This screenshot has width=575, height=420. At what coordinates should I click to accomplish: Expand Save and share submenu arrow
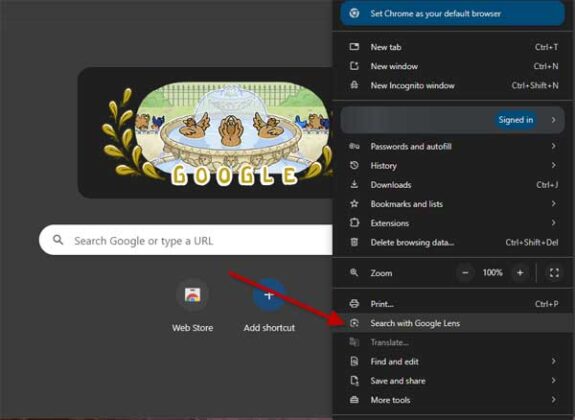[x=554, y=380]
